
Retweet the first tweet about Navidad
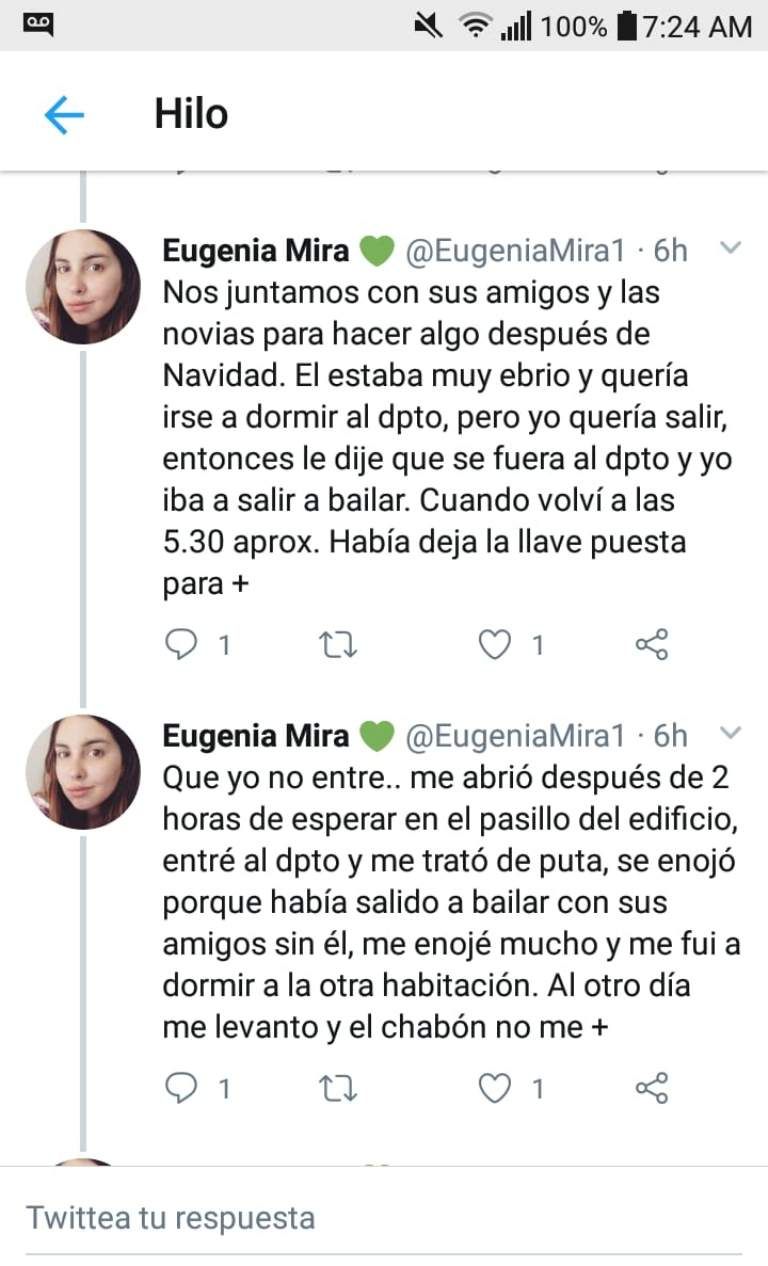(338, 645)
